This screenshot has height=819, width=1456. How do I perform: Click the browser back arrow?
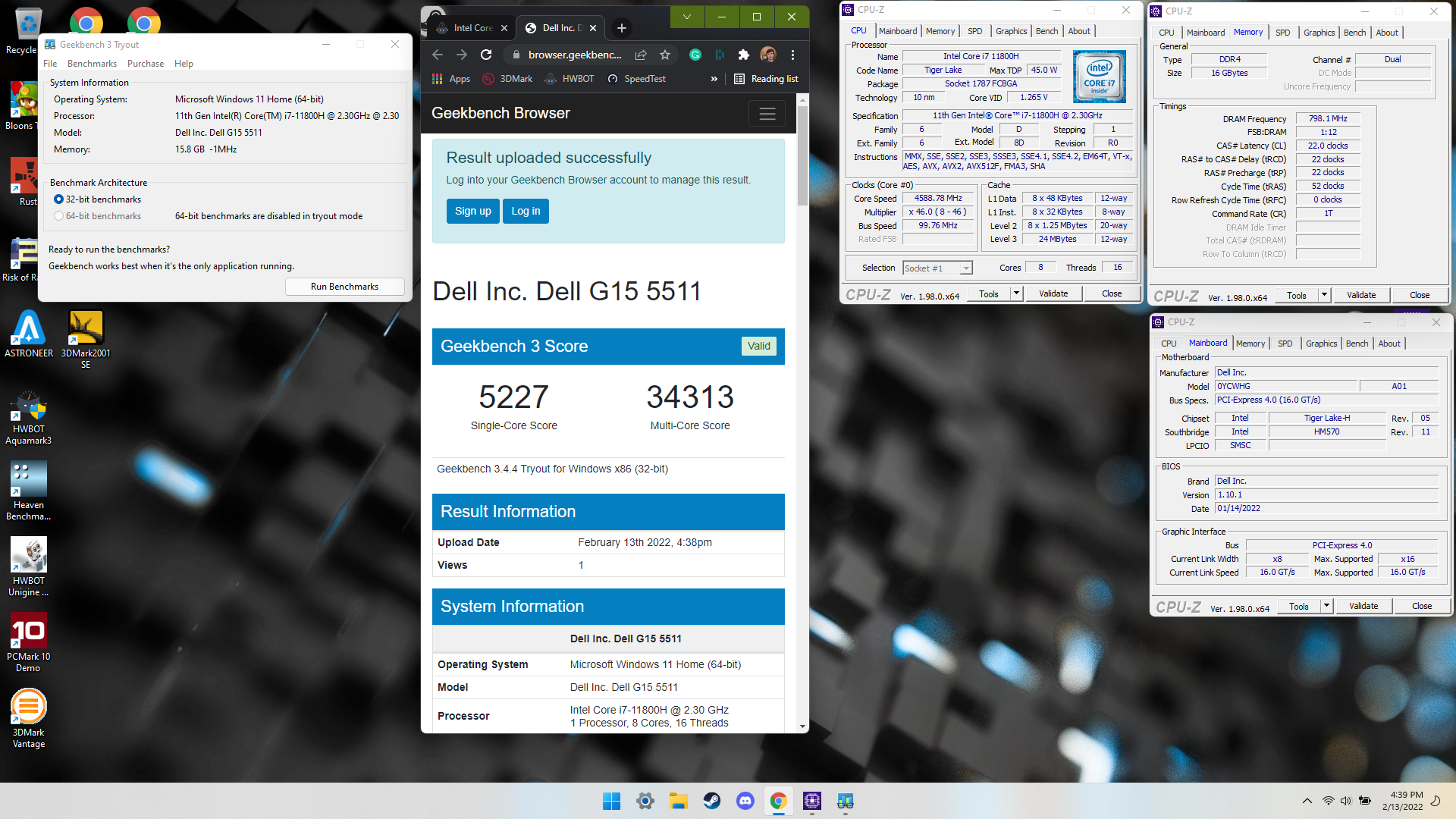coord(438,55)
